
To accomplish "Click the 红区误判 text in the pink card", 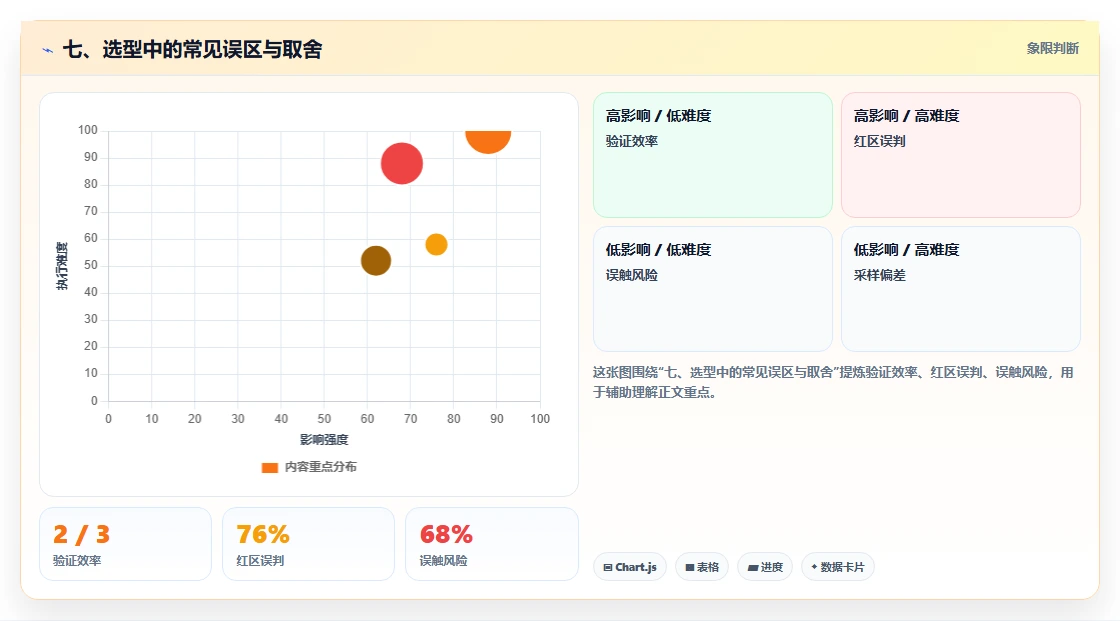I will pyautogui.click(x=879, y=141).
